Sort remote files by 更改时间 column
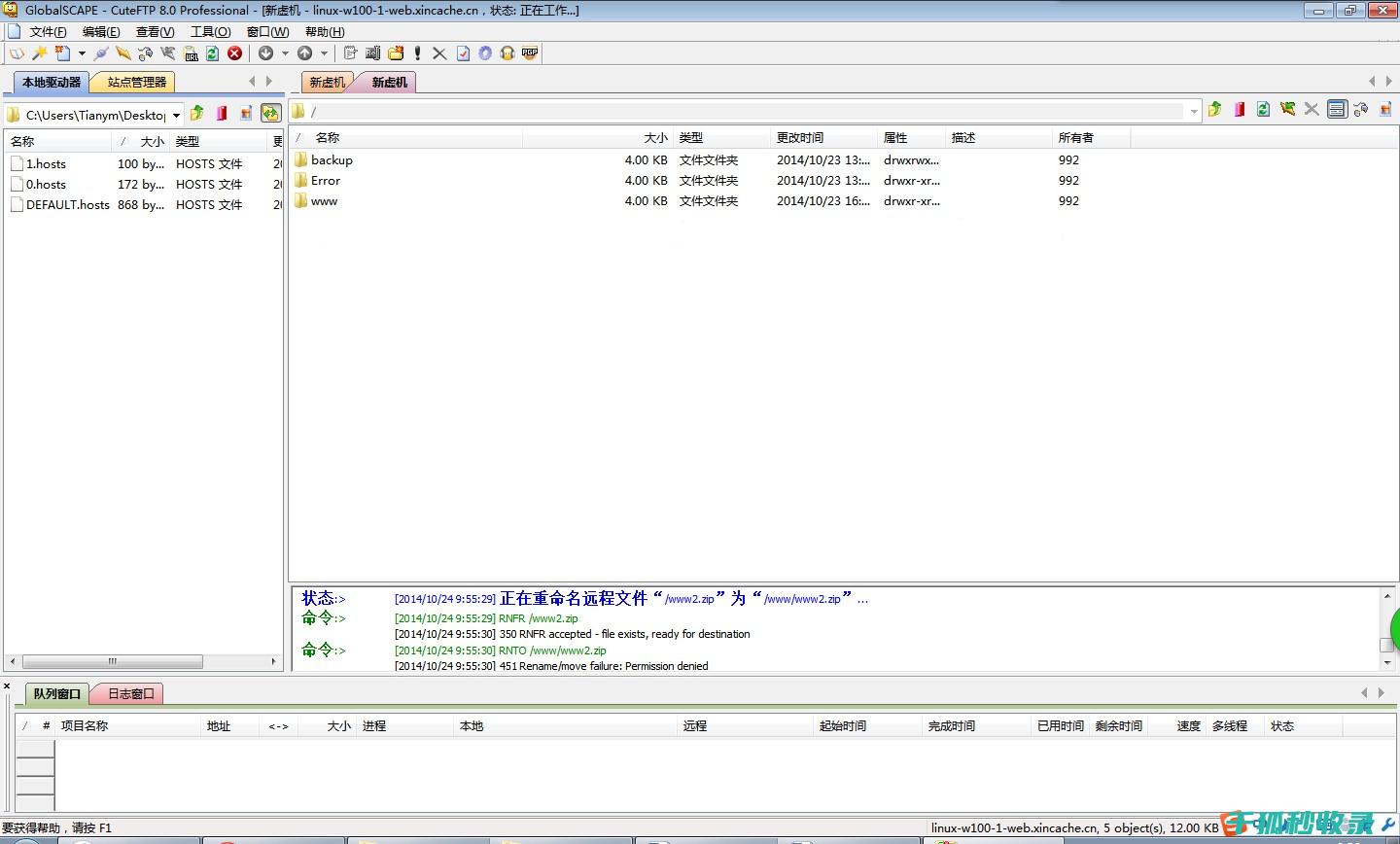1400x844 pixels. [820, 138]
